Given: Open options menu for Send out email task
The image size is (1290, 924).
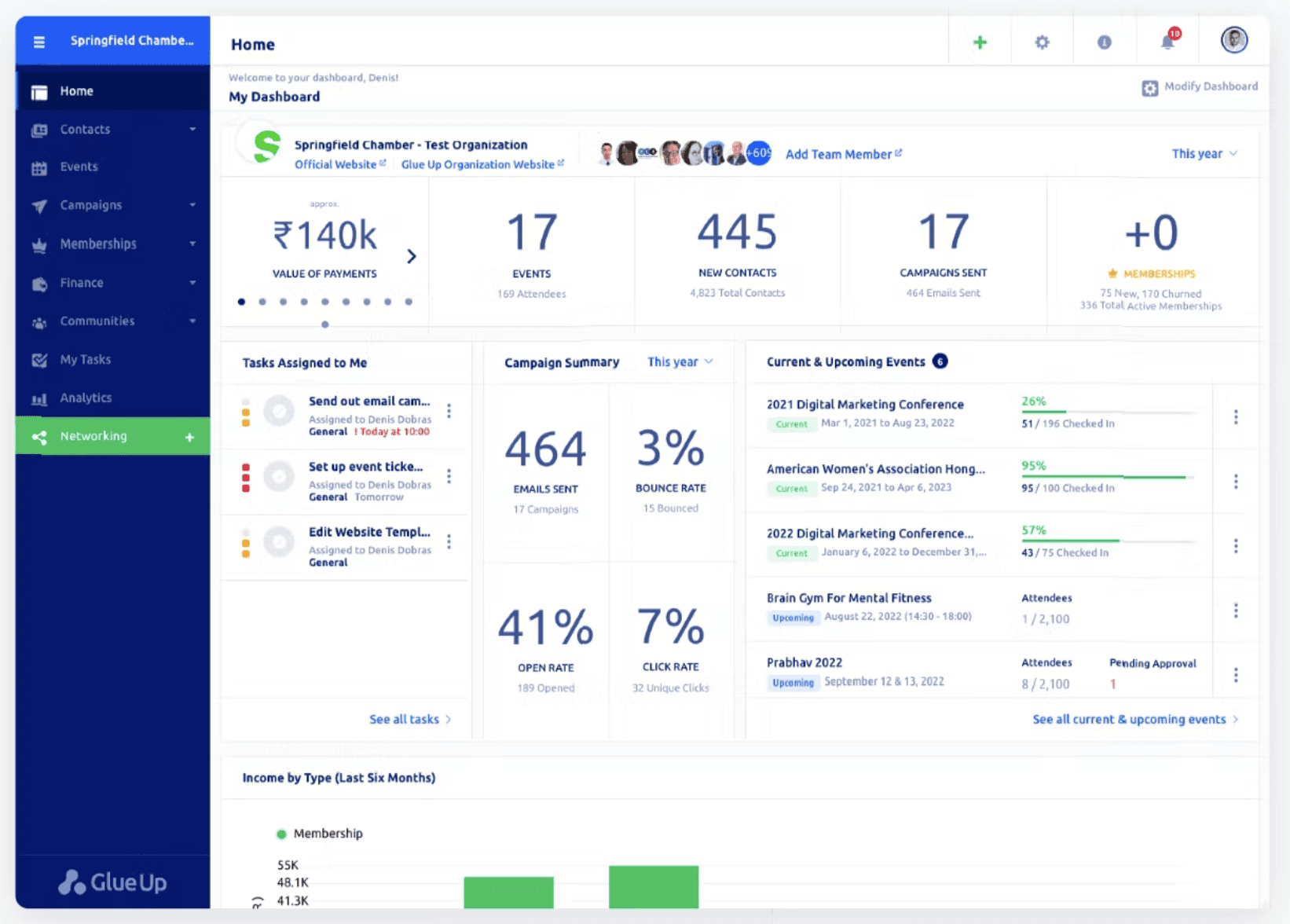Looking at the screenshot, I should click(x=449, y=411).
